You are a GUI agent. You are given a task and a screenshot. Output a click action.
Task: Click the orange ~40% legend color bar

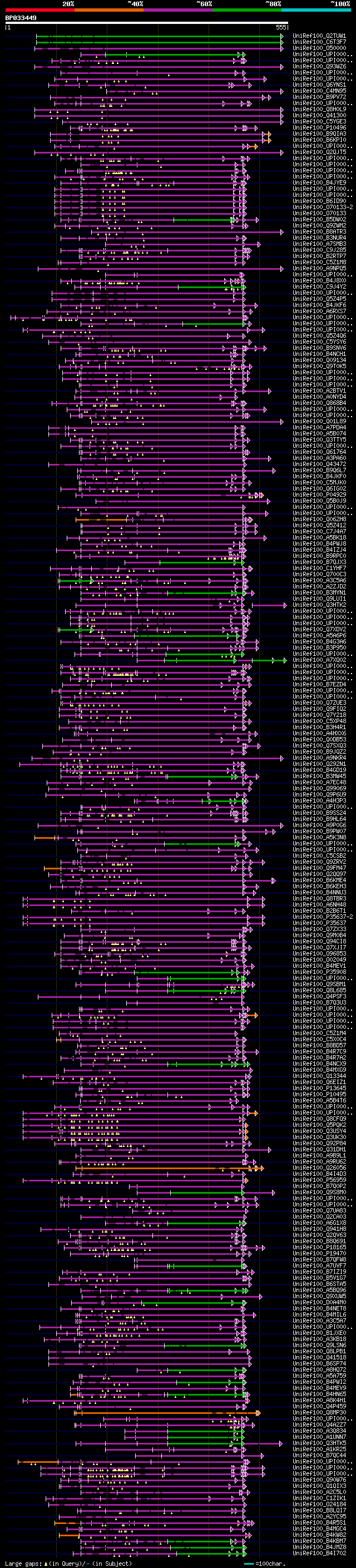click(x=109, y=10)
